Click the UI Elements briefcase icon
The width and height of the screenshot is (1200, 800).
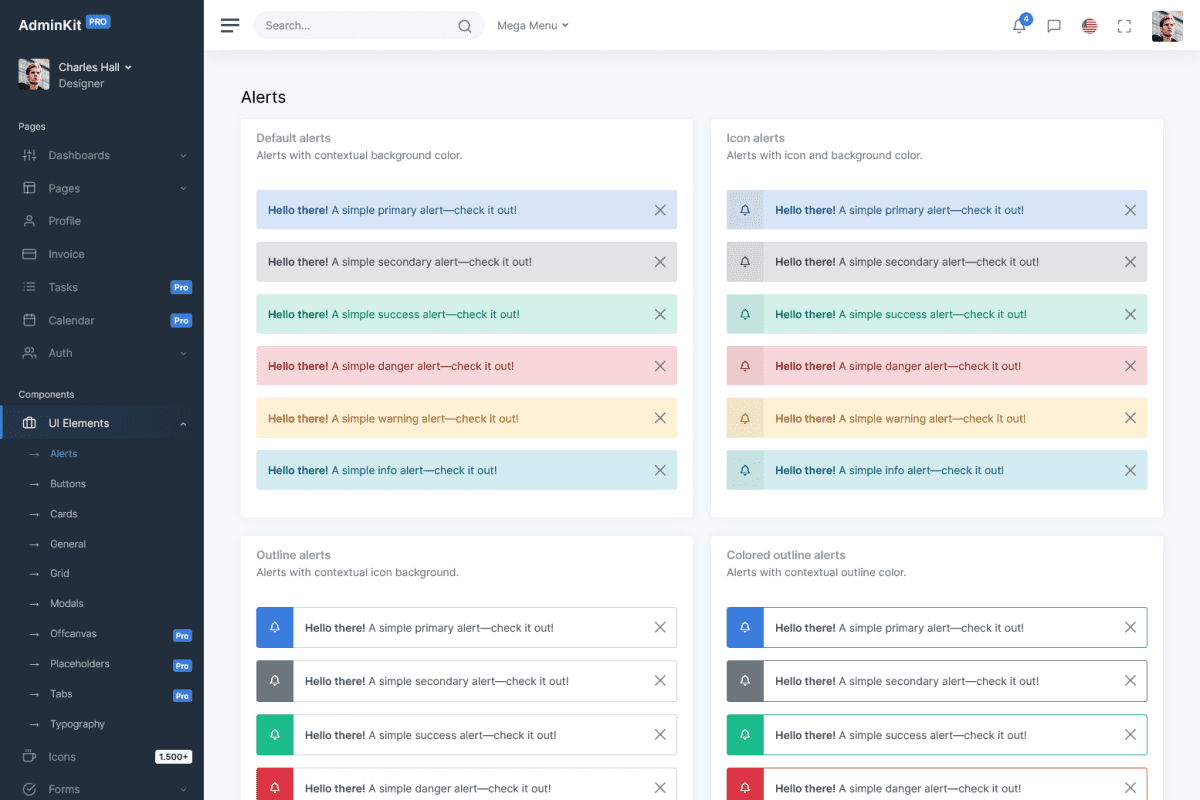pos(29,423)
